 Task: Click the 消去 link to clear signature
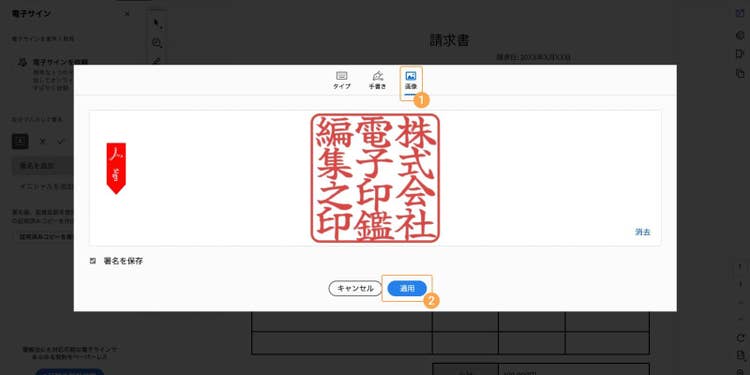[x=643, y=232]
